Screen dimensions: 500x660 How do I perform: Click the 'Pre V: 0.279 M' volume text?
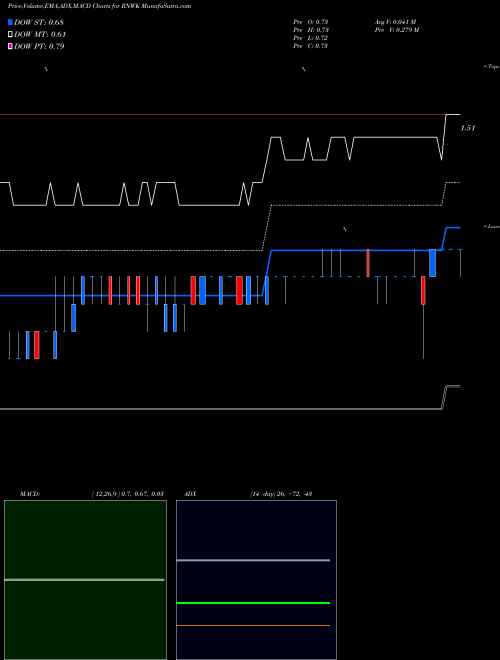[397, 30]
